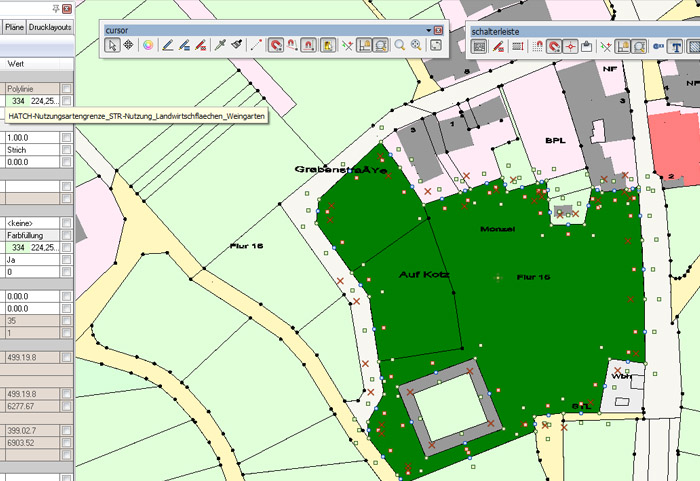
Task: Tick the checkbox beside the Strich row
Action: tap(66, 150)
